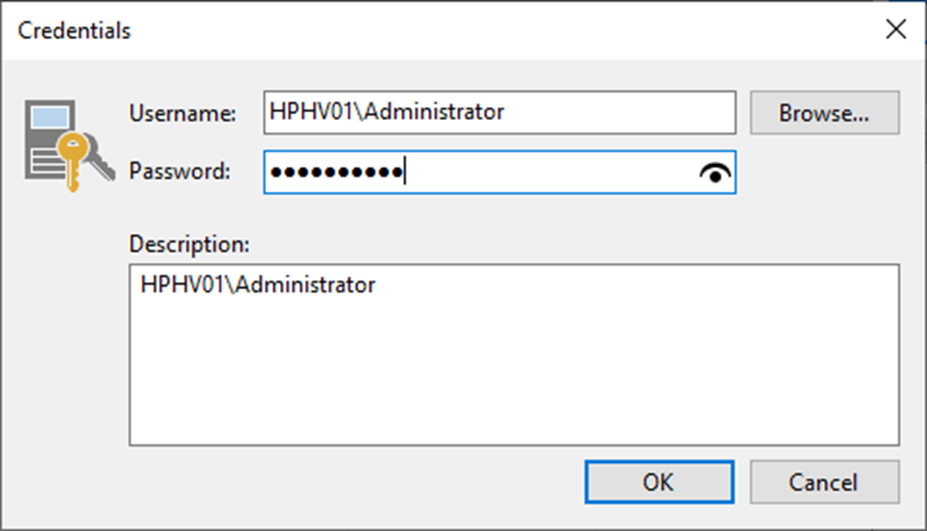Click inside the Description text area
The image size is (927, 531).
click(x=514, y=355)
